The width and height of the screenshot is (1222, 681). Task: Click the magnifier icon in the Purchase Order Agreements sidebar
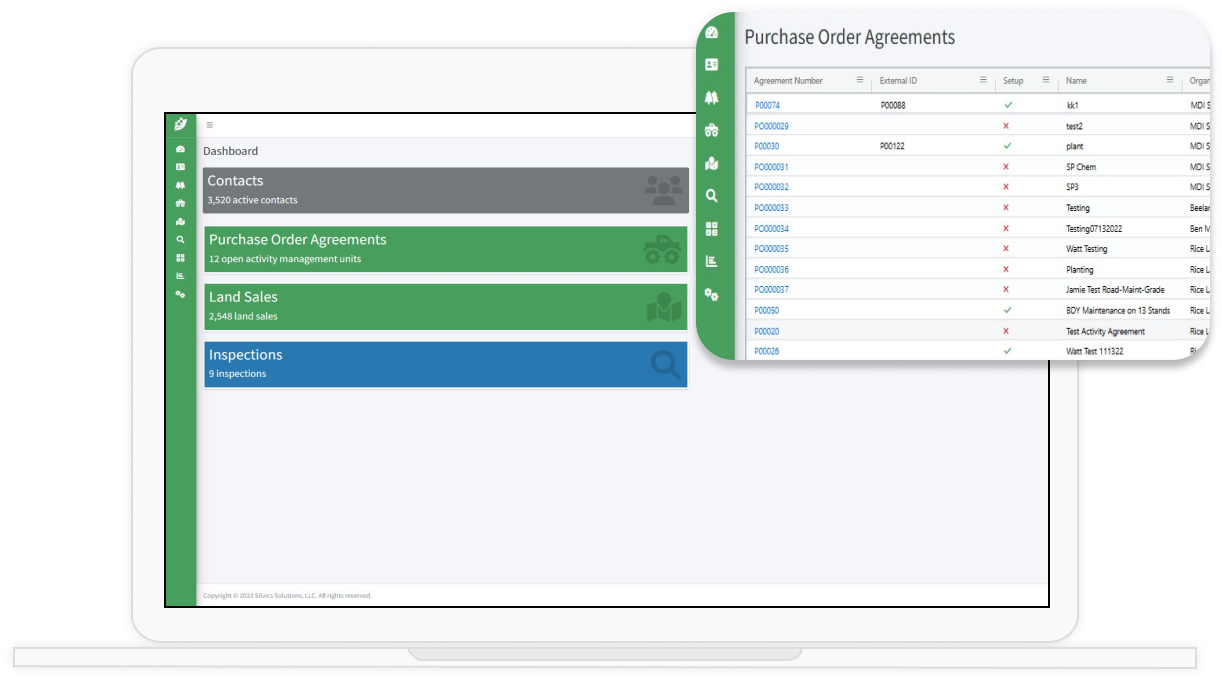[x=711, y=196]
